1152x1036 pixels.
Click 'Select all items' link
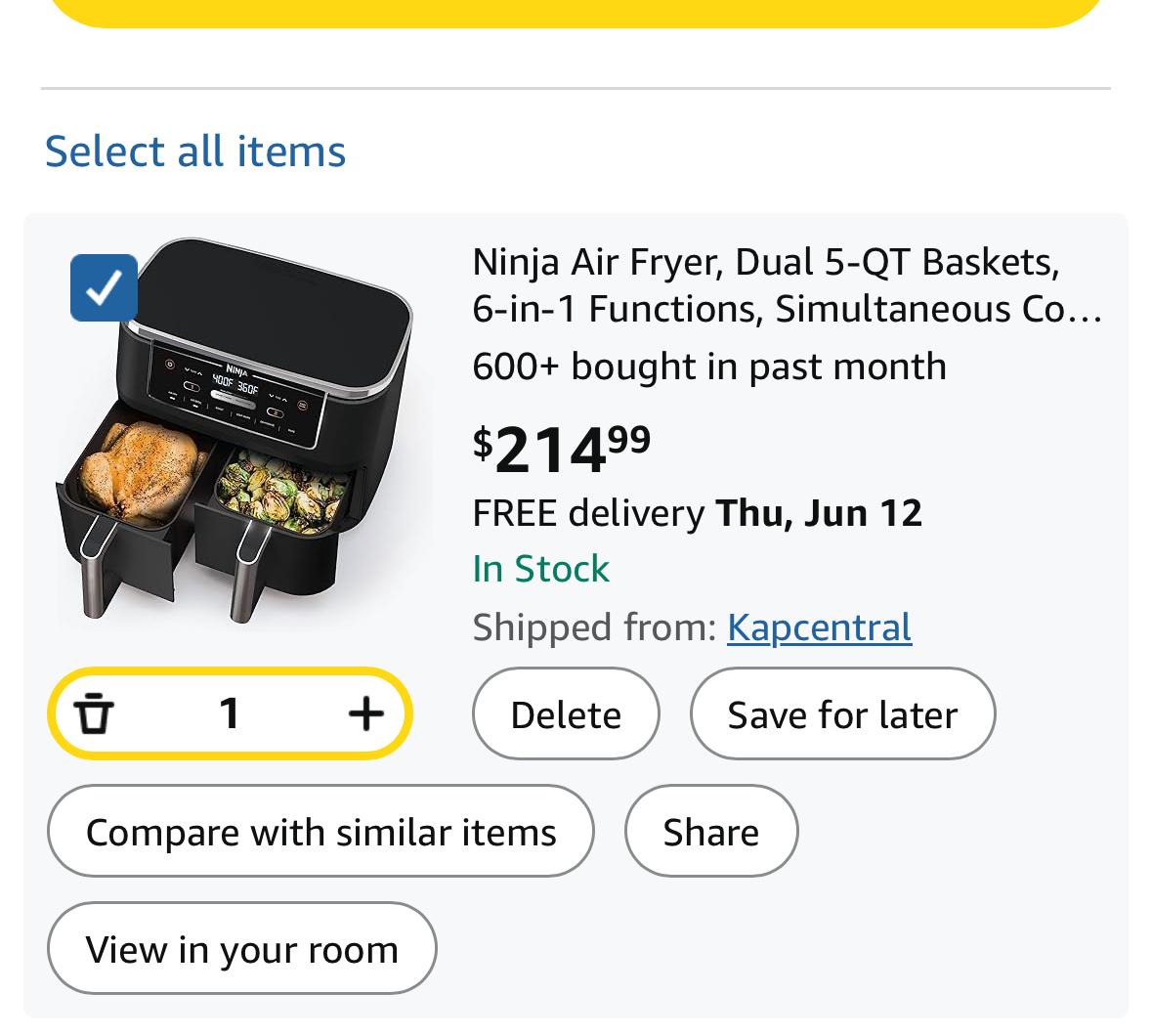195,151
